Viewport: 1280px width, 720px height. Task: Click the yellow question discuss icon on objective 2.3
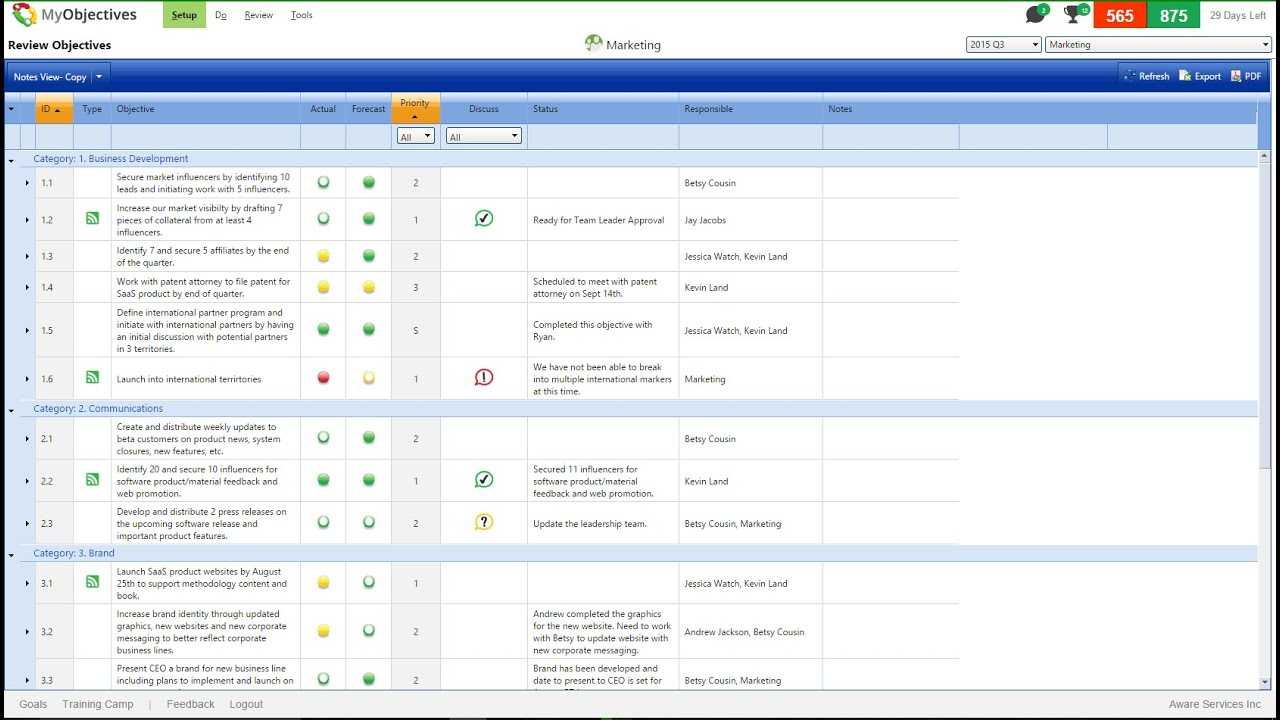pyautogui.click(x=484, y=521)
